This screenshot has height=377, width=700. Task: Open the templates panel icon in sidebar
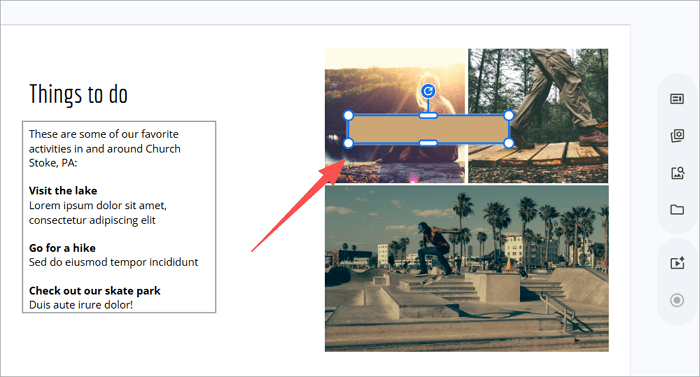677,99
